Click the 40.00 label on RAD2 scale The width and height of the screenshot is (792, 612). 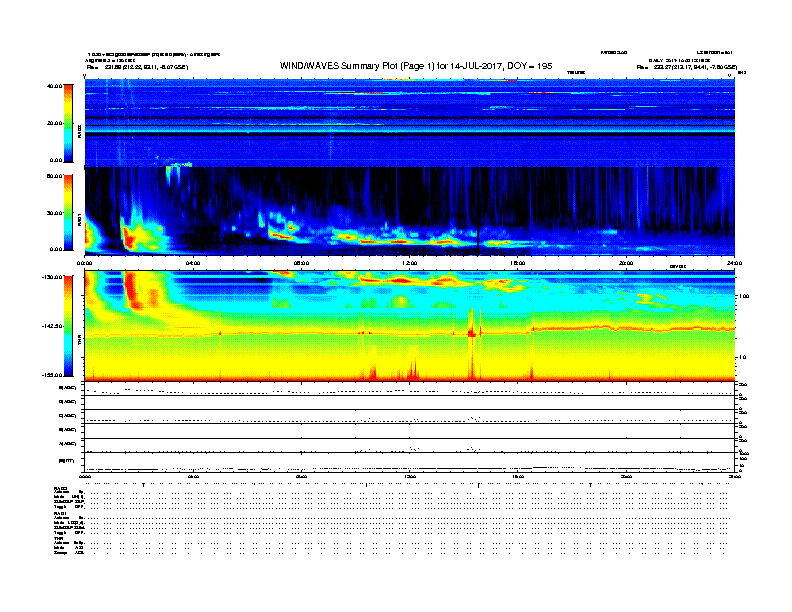pos(54,86)
